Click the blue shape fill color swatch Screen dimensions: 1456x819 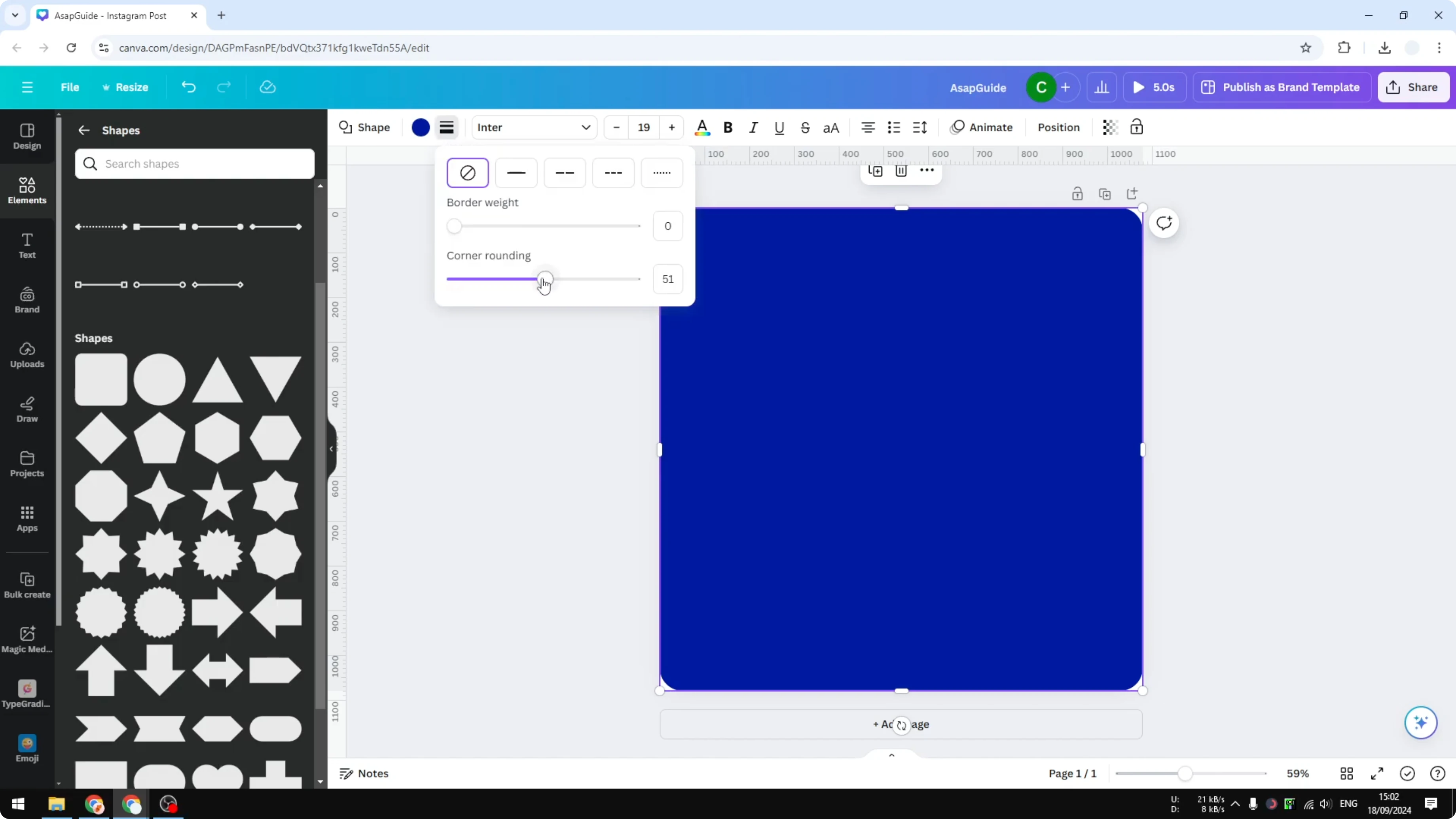point(421,127)
